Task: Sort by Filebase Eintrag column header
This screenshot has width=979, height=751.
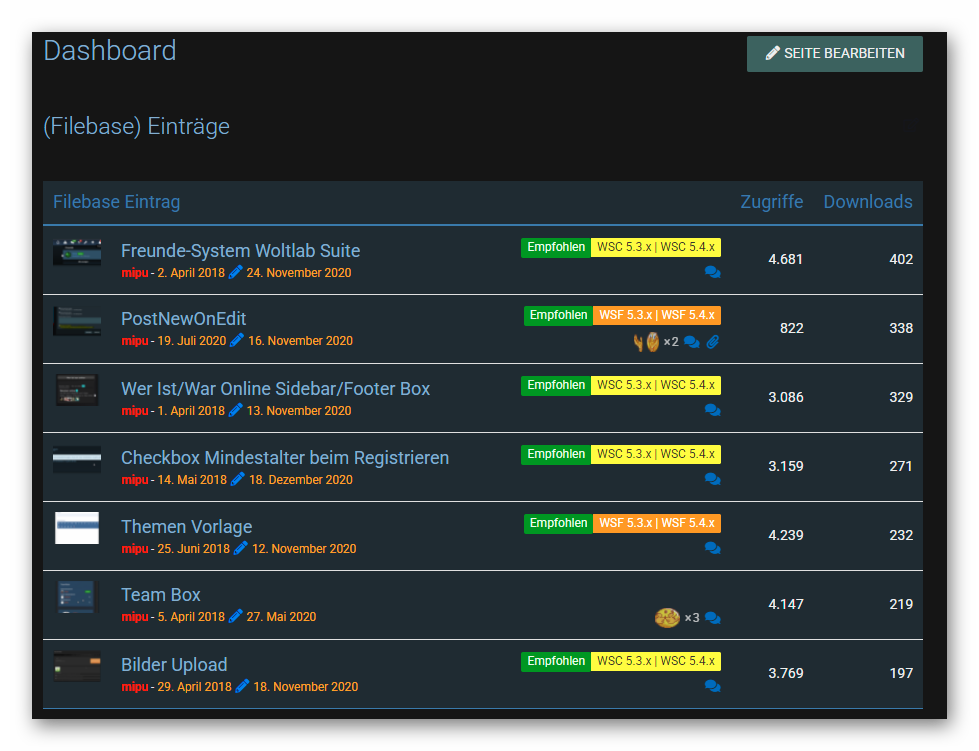Action: [116, 202]
